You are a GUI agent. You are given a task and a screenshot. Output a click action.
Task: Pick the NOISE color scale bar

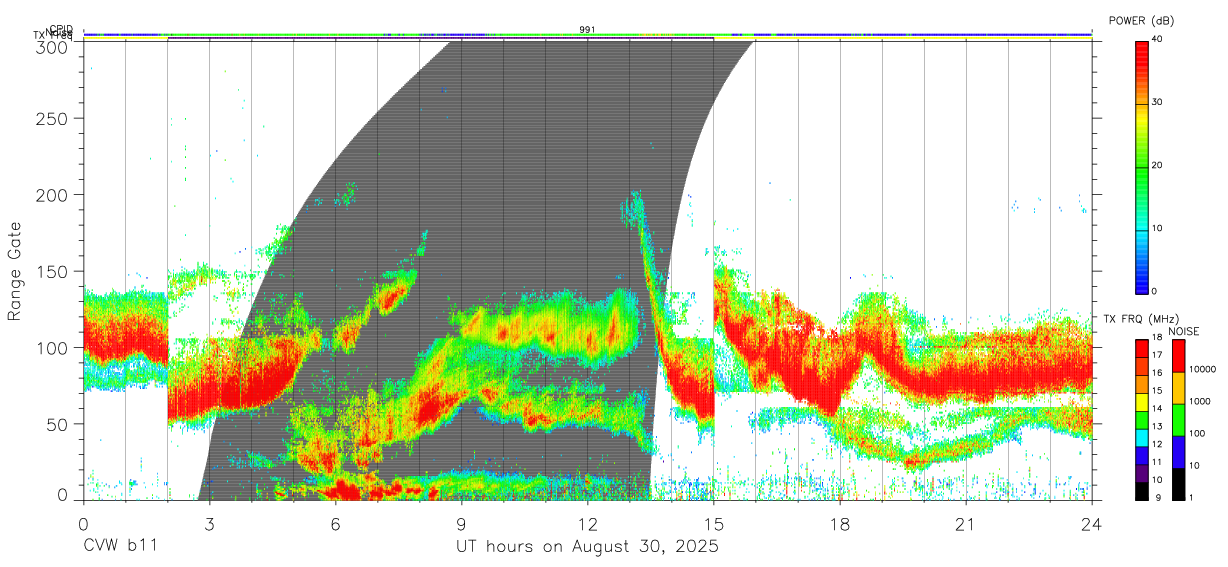(1179, 419)
